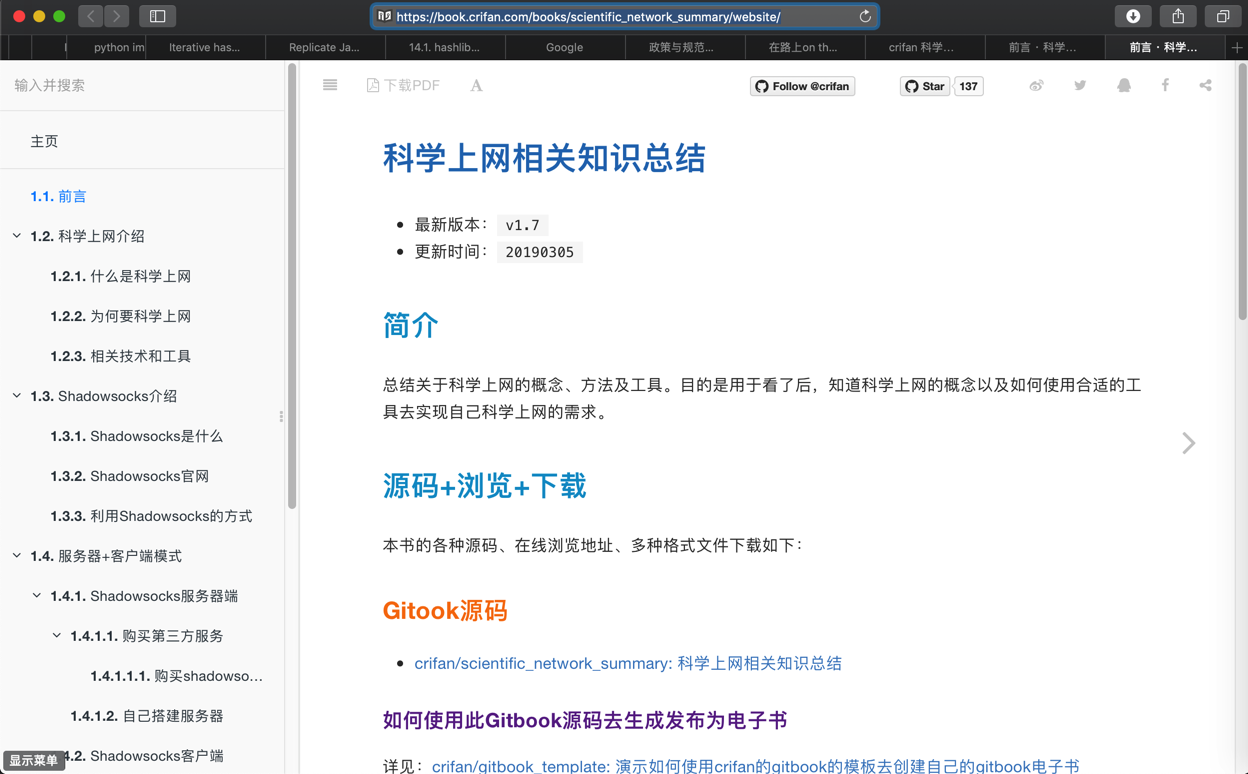Share on Weibo icon
The image size is (1248, 774).
click(1036, 86)
